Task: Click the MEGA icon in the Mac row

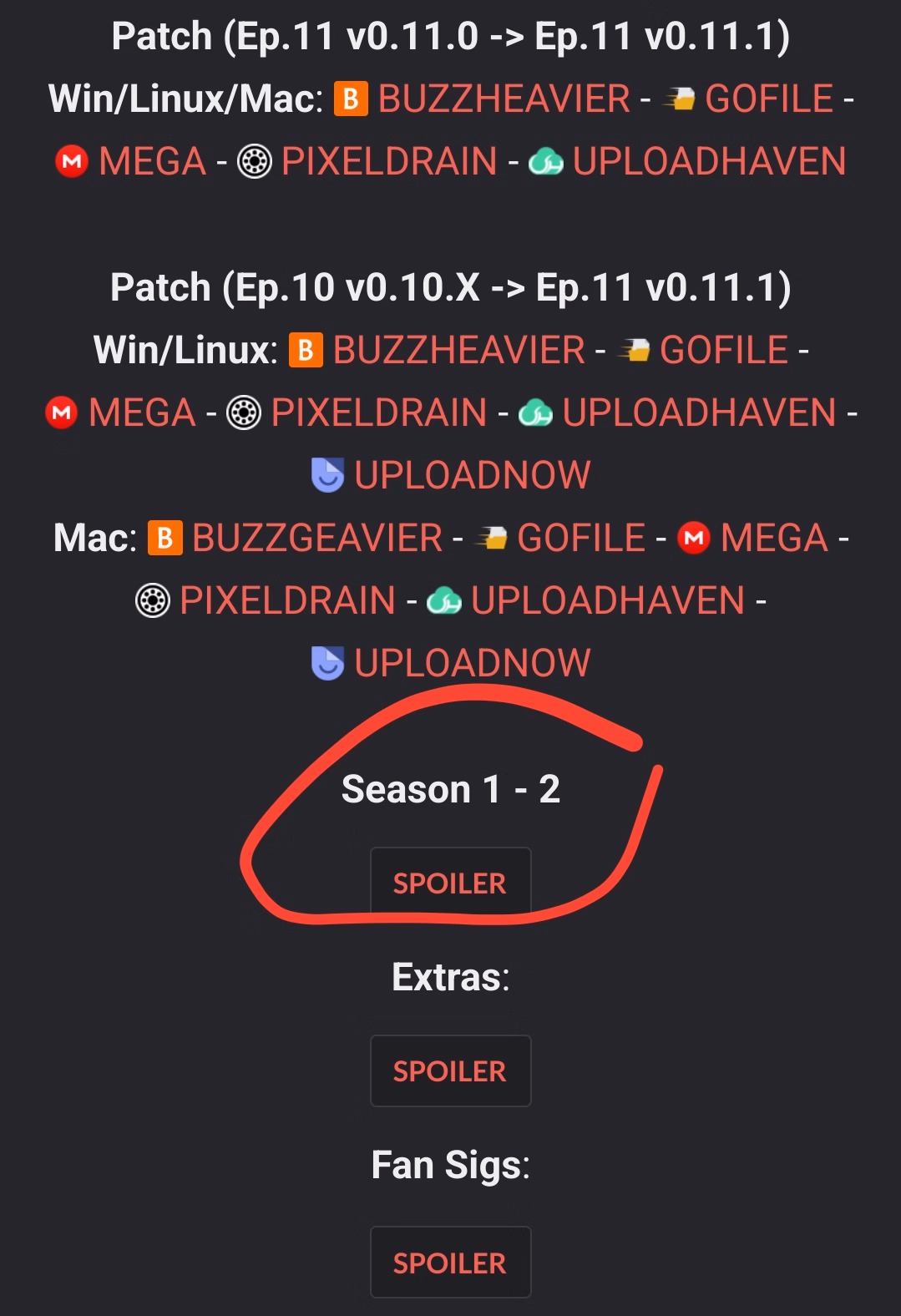Action: [694, 538]
